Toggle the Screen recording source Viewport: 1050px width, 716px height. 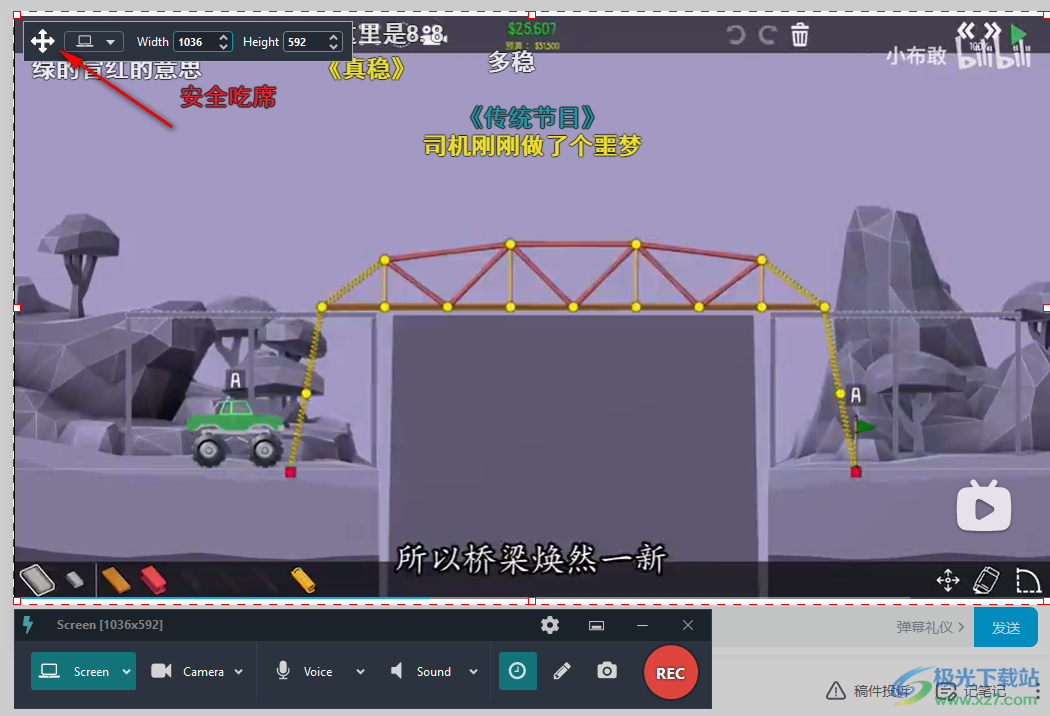click(74, 671)
